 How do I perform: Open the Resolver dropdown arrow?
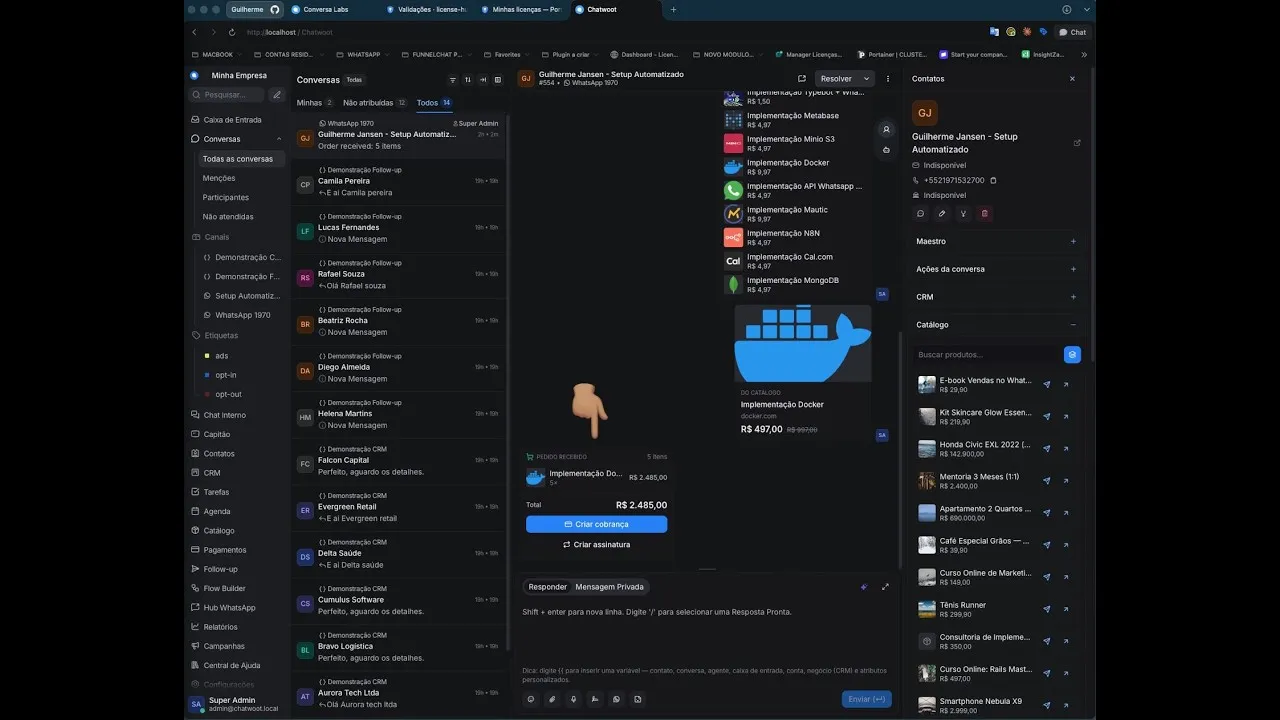[866, 79]
